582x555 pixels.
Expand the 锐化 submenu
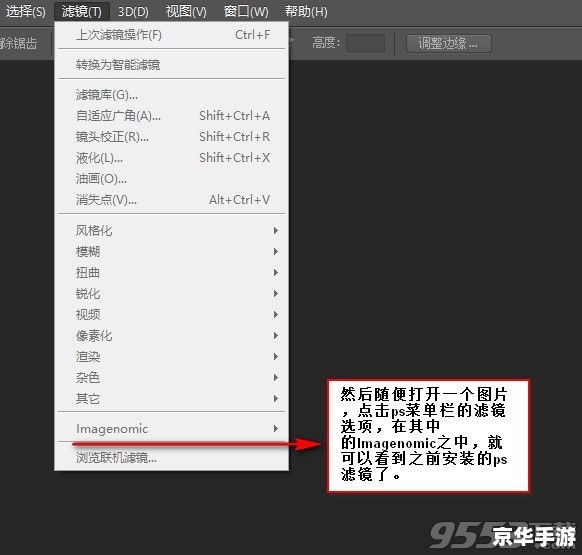click(171, 294)
